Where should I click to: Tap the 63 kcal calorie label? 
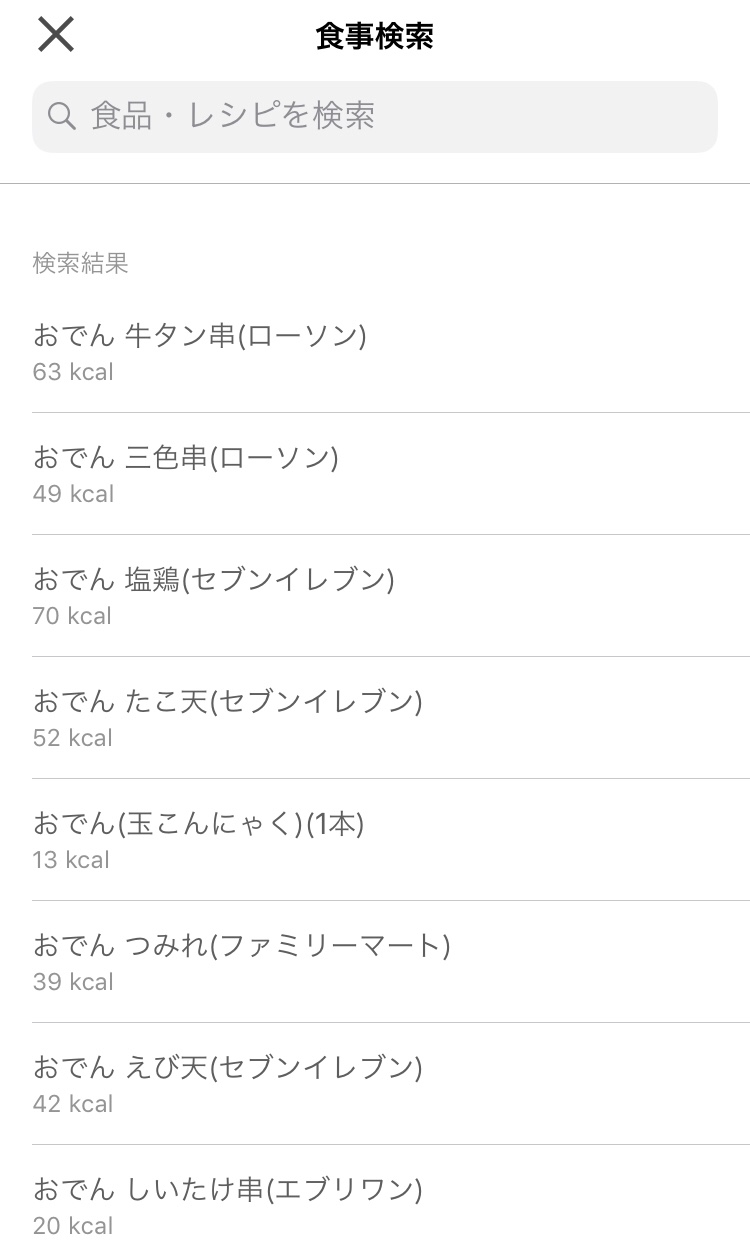point(73,372)
